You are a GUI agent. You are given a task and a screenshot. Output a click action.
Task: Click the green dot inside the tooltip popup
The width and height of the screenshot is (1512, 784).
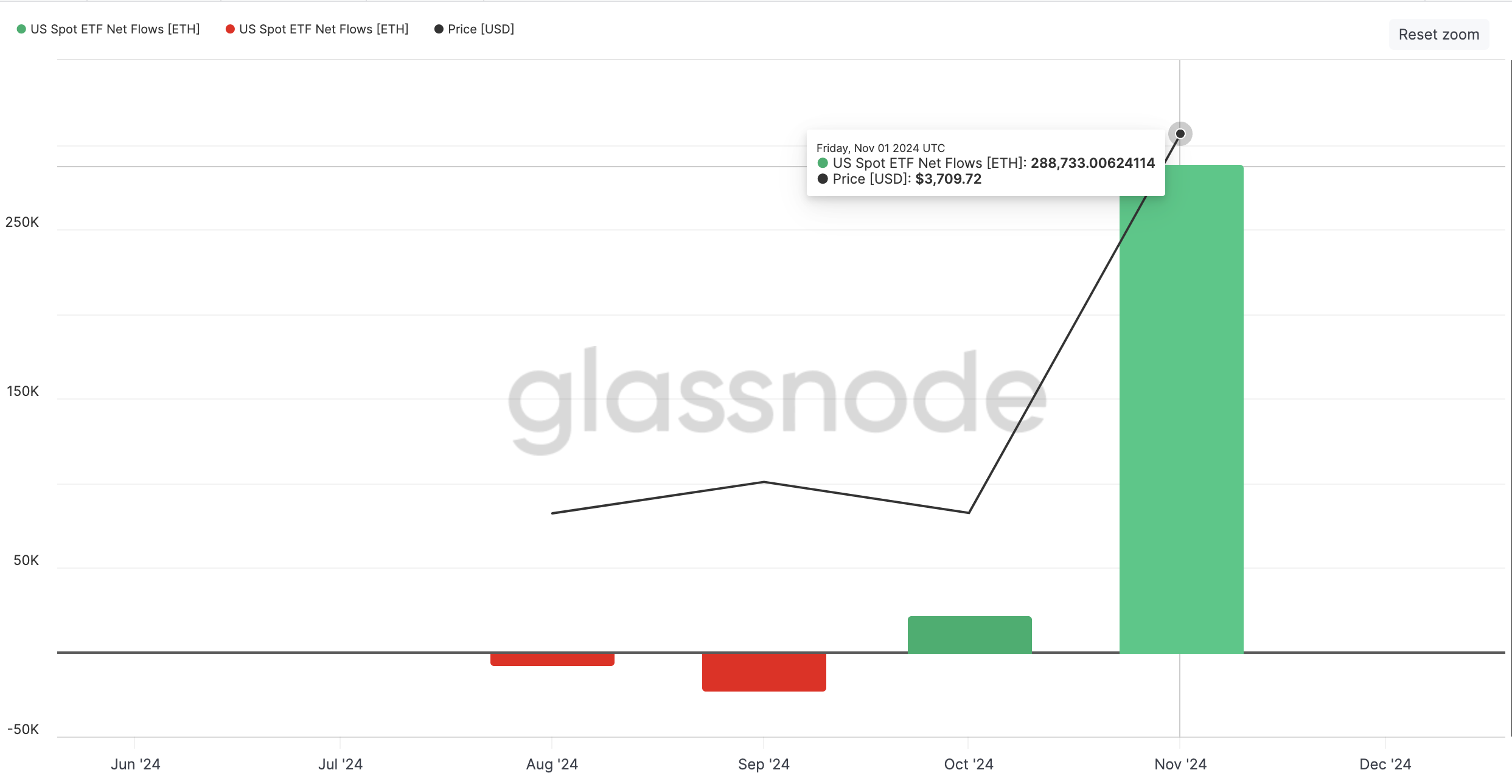tap(823, 163)
